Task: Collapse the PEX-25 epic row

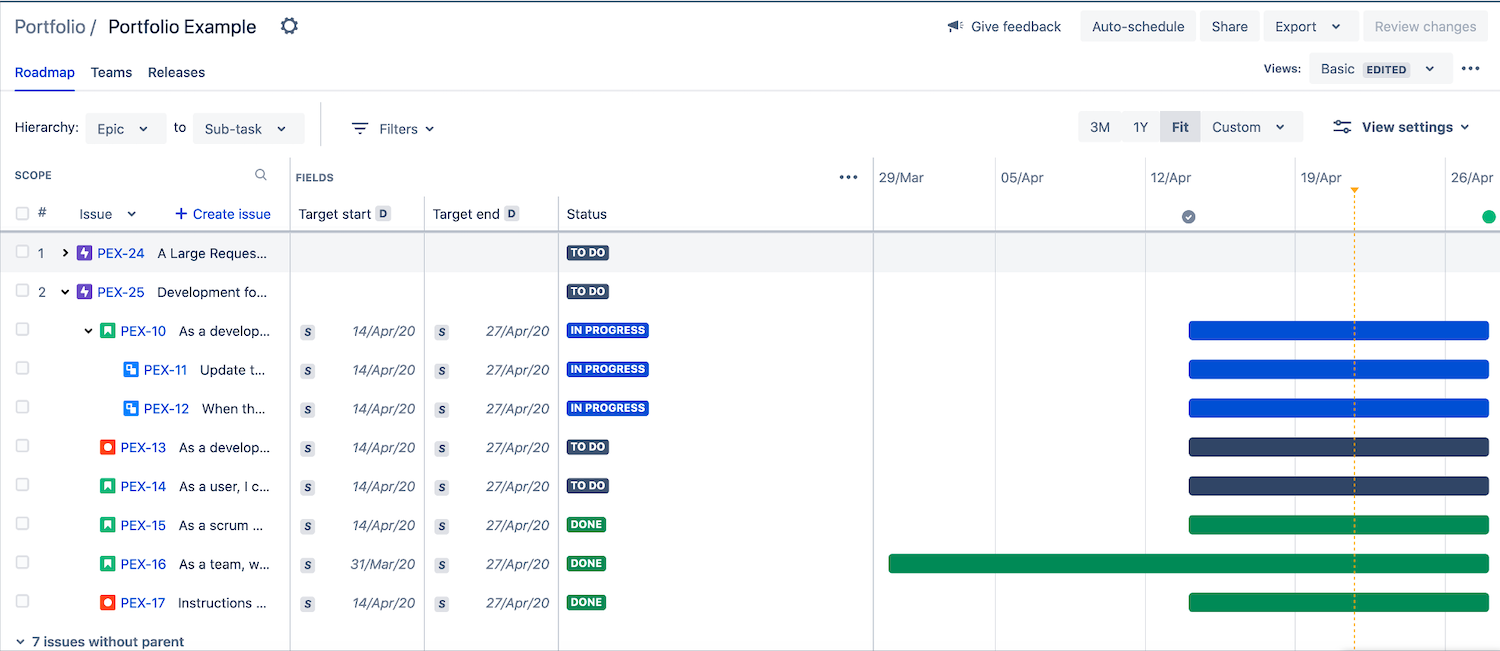Action: coord(65,292)
